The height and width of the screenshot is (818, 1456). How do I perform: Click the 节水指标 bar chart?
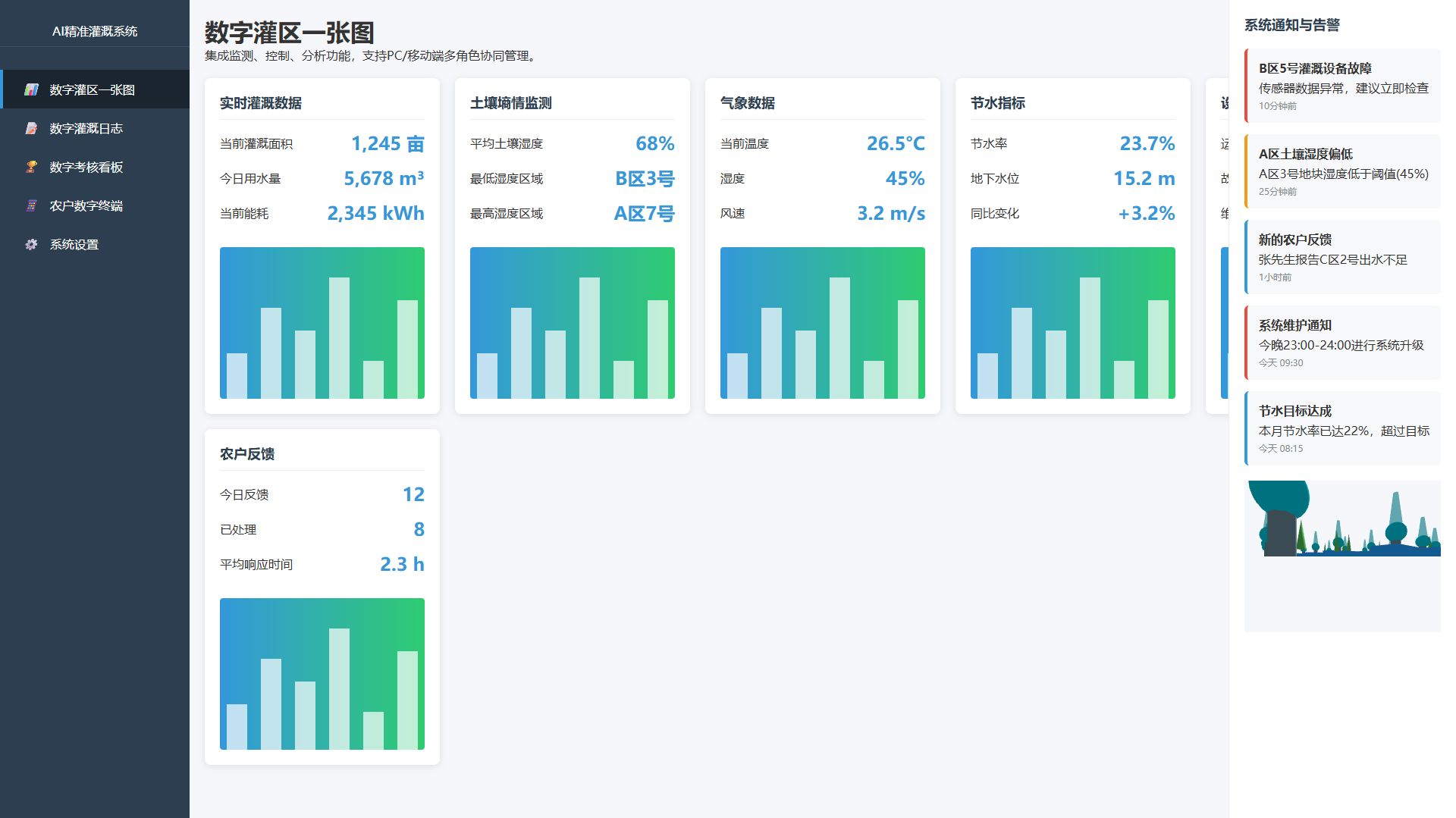[1073, 323]
